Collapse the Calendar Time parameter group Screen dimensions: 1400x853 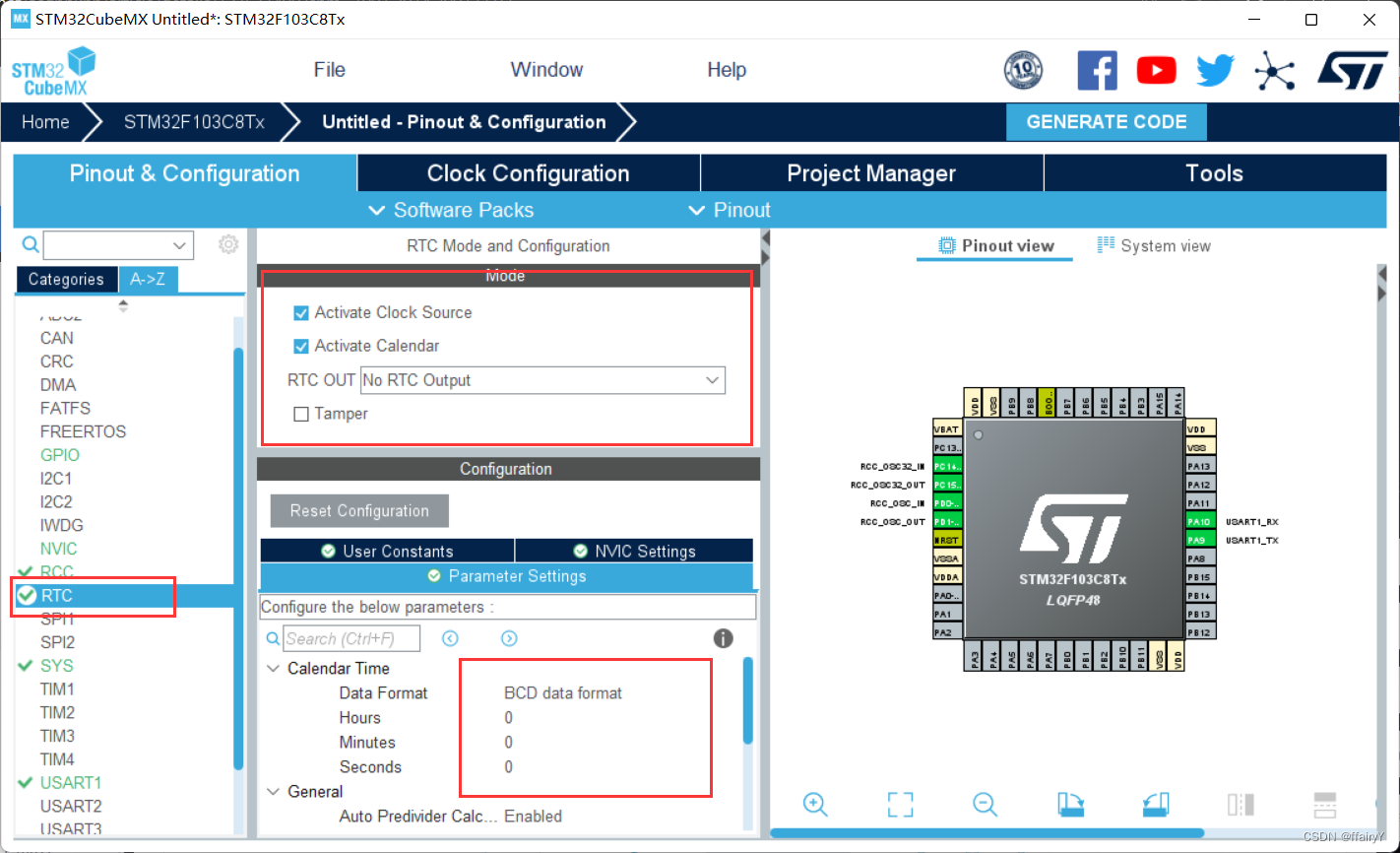tap(273, 669)
